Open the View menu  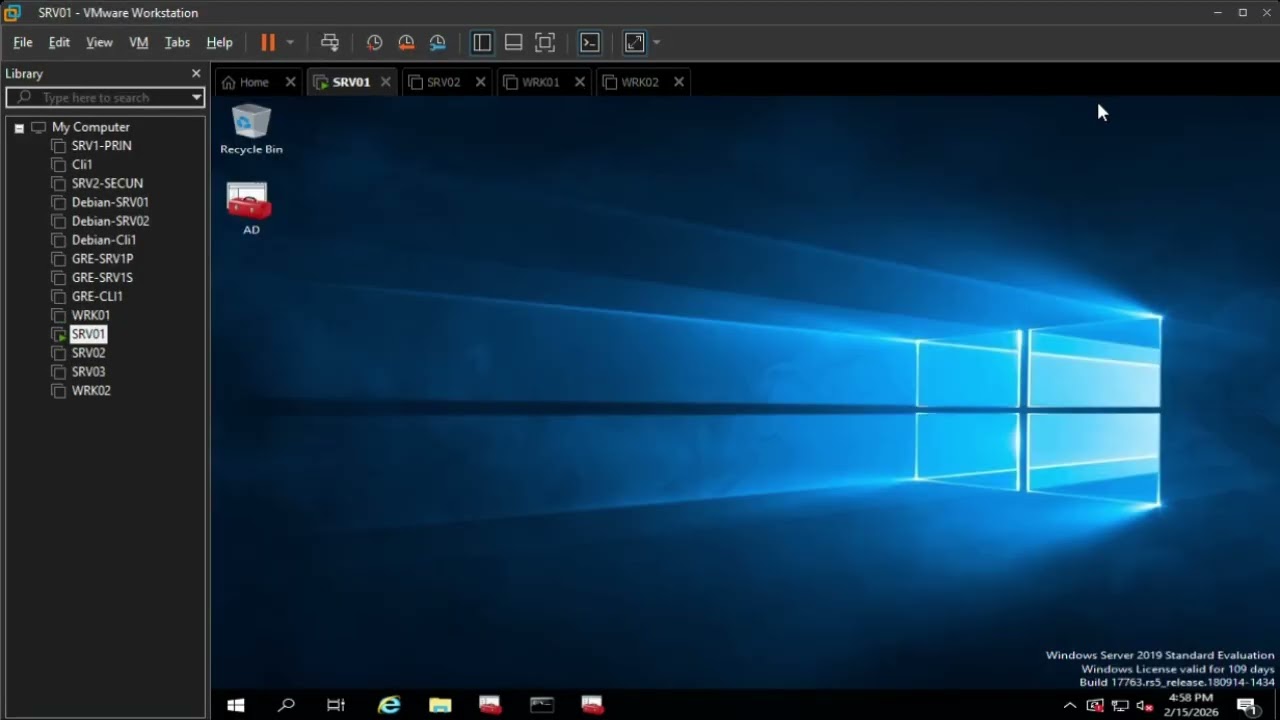coord(99,43)
